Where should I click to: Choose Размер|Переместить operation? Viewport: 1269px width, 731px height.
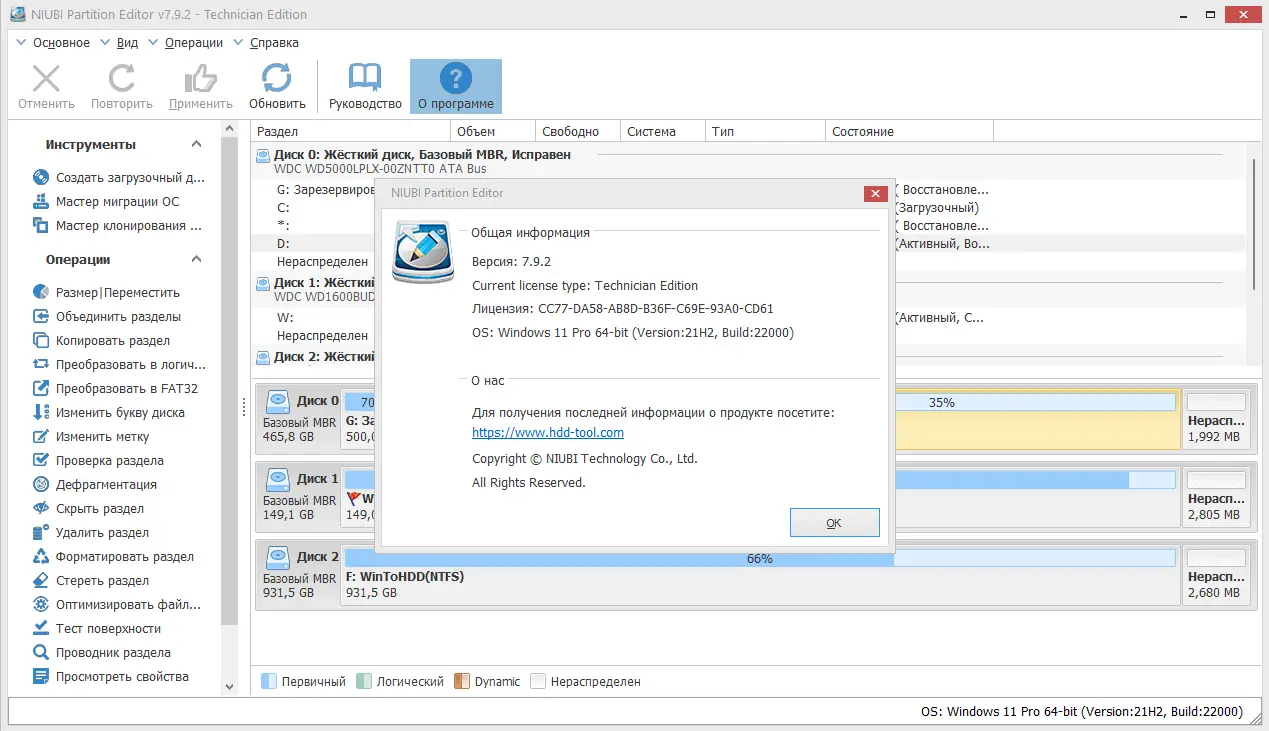[106, 293]
